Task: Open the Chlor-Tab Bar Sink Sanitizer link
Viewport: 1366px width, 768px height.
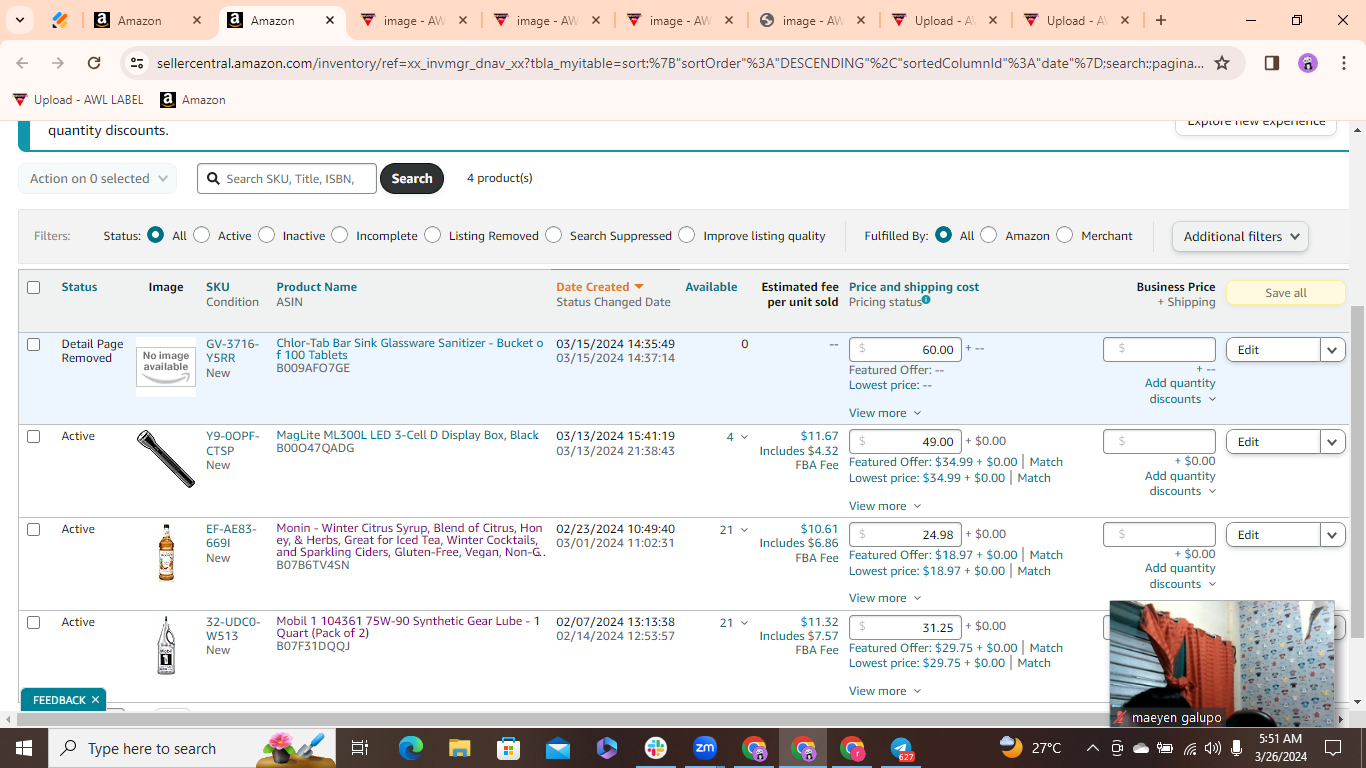Action: click(x=410, y=349)
